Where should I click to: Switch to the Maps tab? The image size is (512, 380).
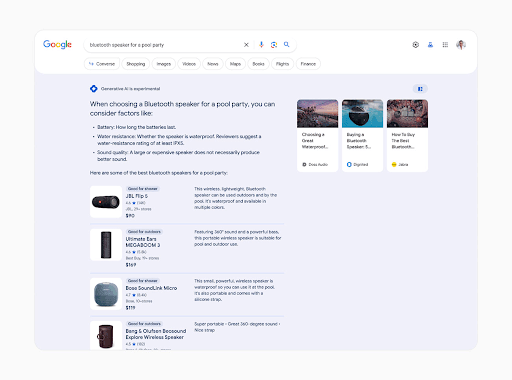click(235, 64)
